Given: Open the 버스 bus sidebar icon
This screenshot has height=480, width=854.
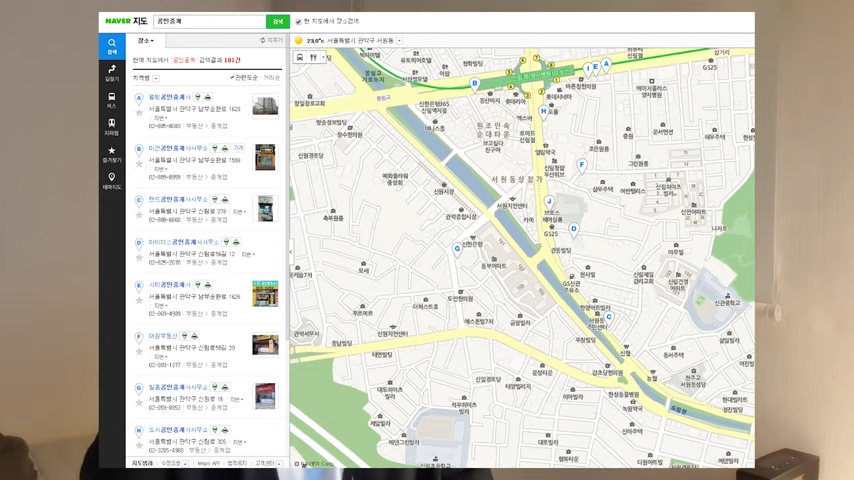Looking at the screenshot, I should pyautogui.click(x=111, y=99).
